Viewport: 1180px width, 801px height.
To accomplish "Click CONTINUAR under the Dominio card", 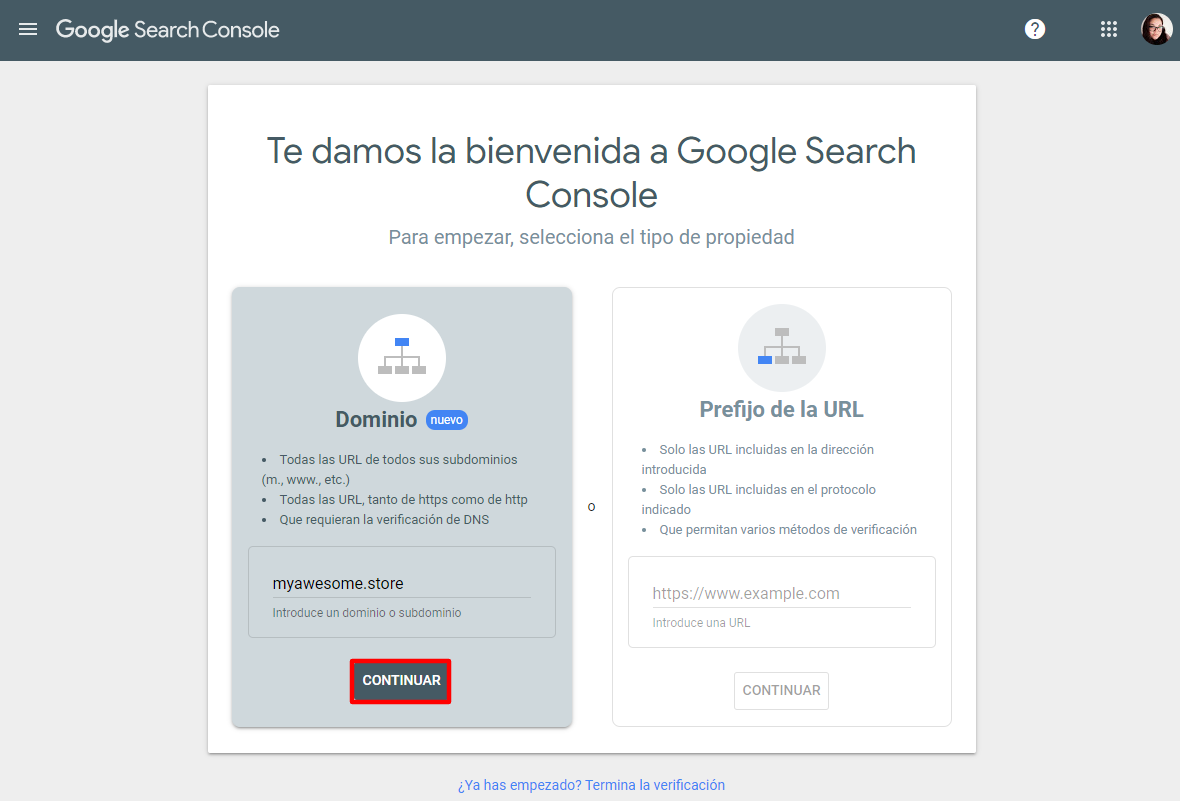I will click(401, 681).
